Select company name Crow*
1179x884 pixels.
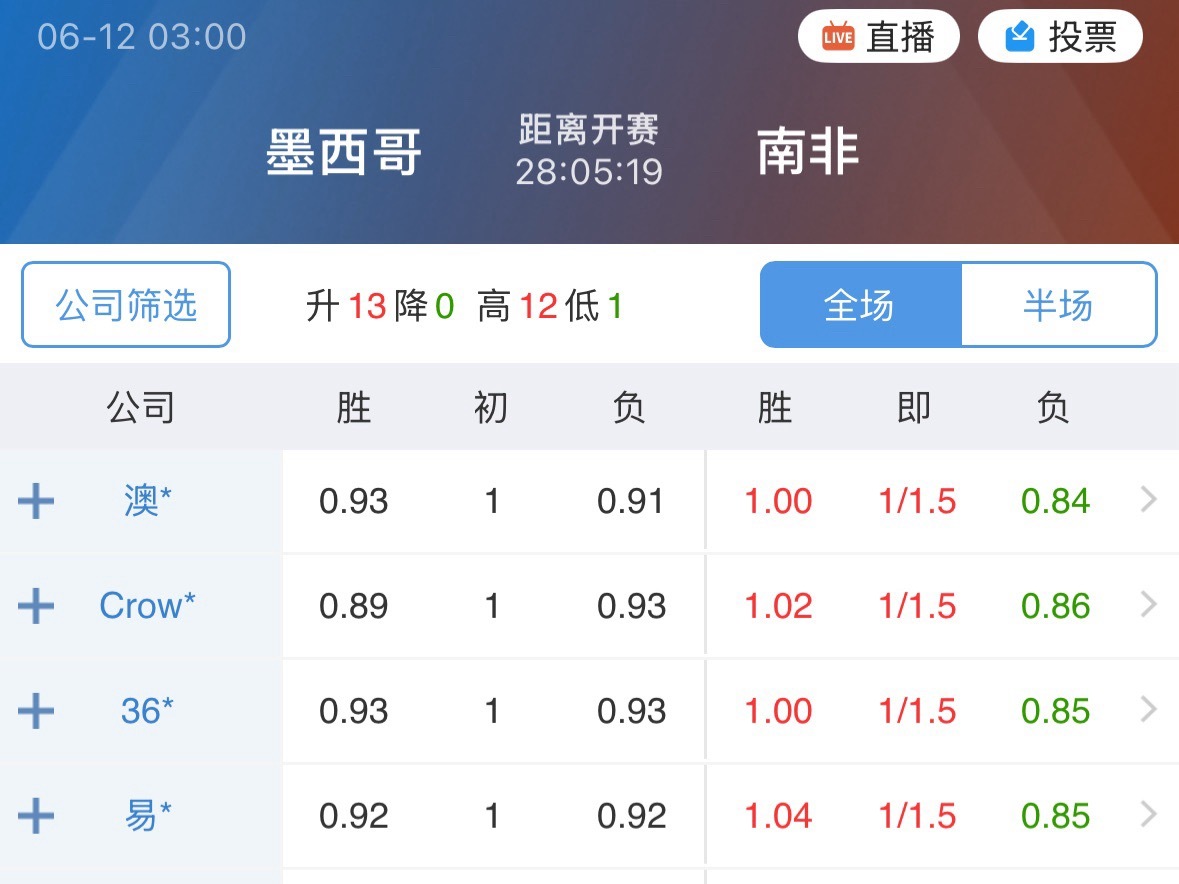(147, 606)
